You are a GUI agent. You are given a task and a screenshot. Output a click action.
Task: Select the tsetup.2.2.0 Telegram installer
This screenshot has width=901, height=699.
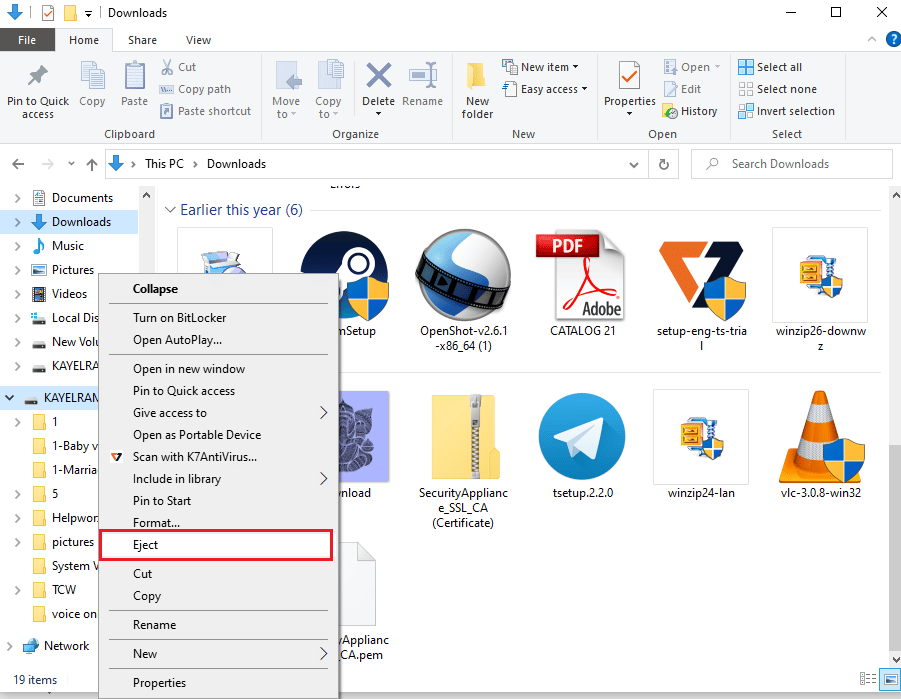pyautogui.click(x=583, y=445)
